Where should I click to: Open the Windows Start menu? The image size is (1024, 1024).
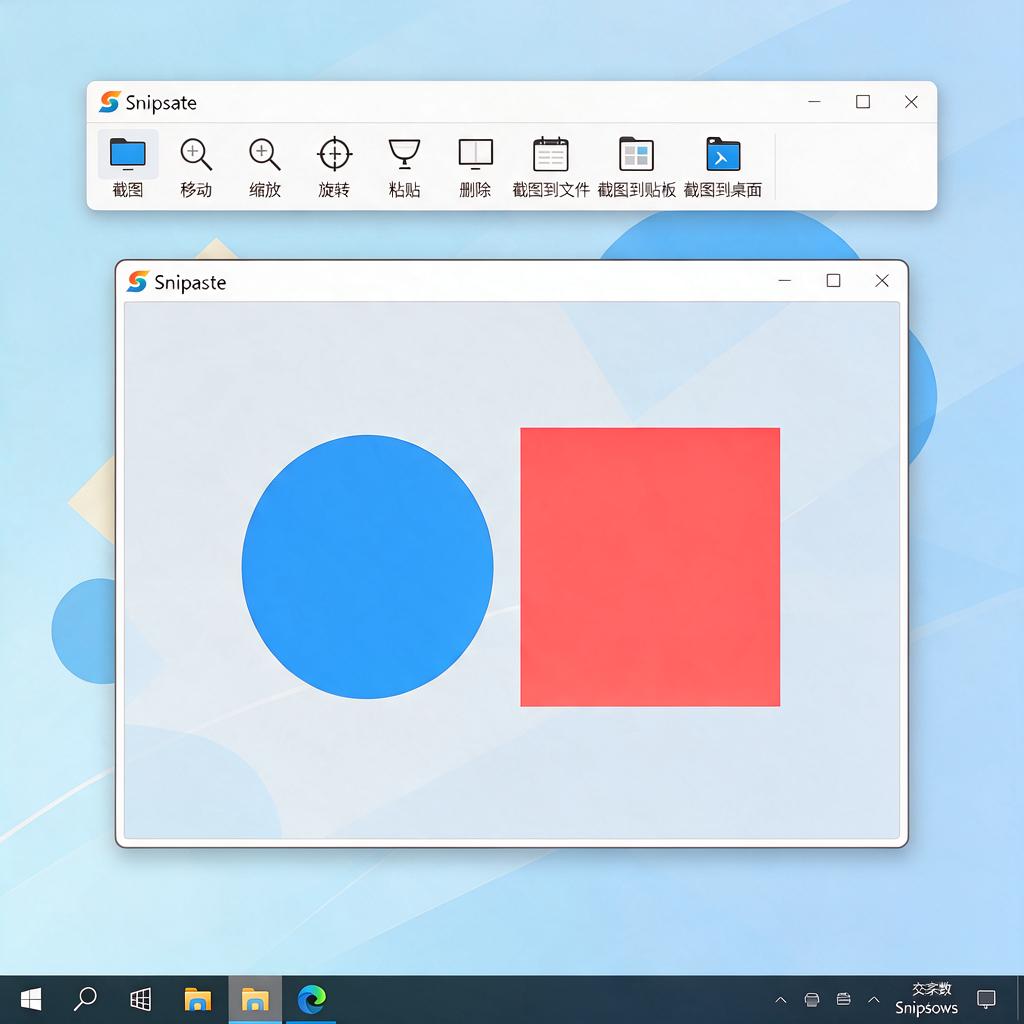click(31, 999)
